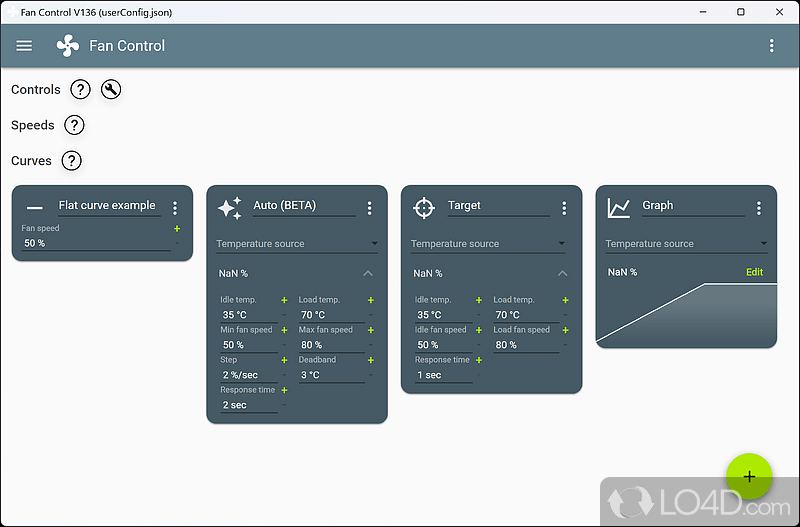
Task: Edit Target card Idle temp. field
Action: click(443, 315)
